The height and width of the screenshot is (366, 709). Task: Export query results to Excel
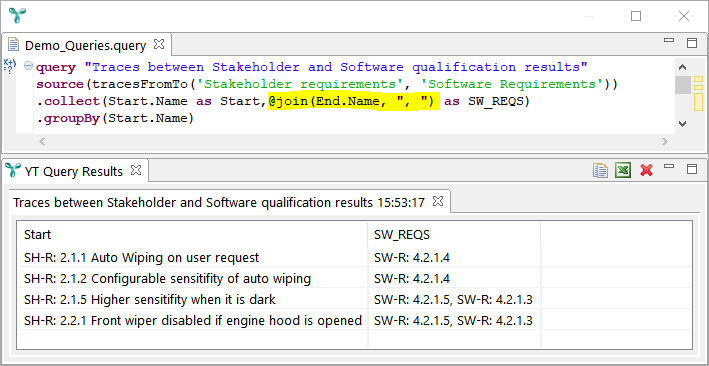[623, 171]
